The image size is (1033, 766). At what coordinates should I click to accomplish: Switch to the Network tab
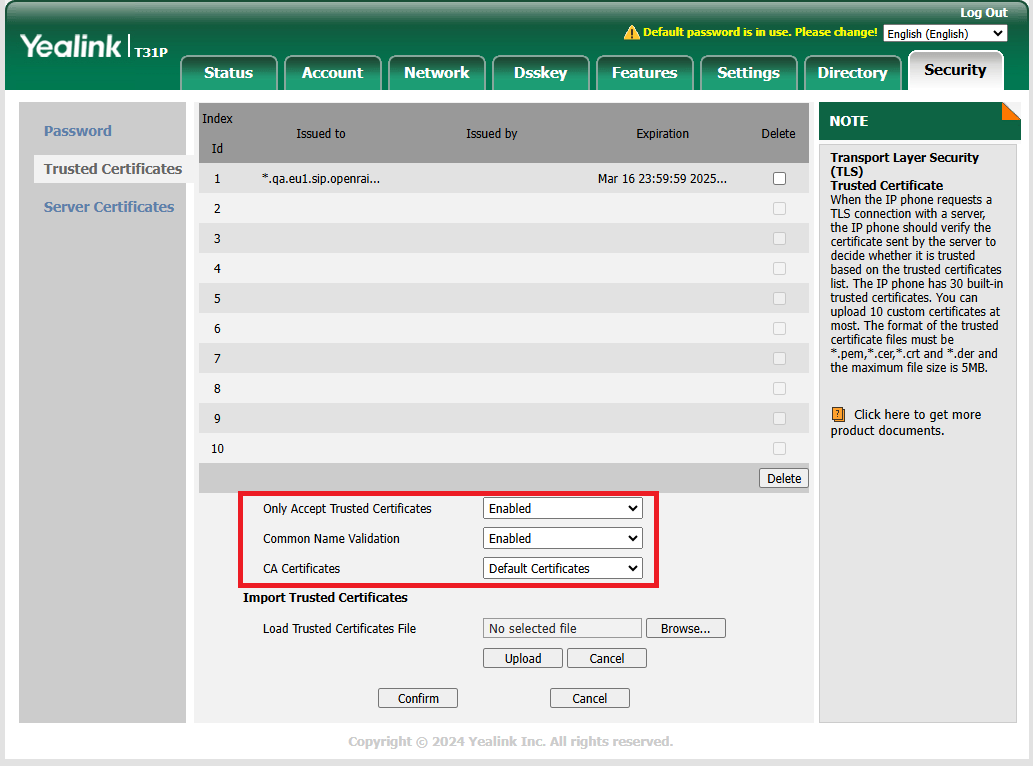tap(437, 72)
